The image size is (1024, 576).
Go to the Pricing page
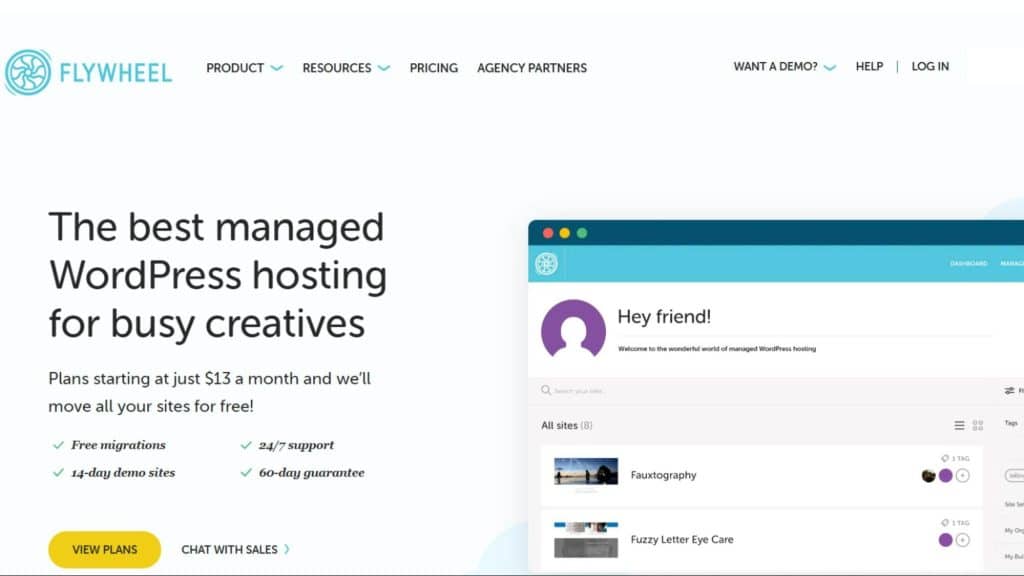tap(434, 68)
